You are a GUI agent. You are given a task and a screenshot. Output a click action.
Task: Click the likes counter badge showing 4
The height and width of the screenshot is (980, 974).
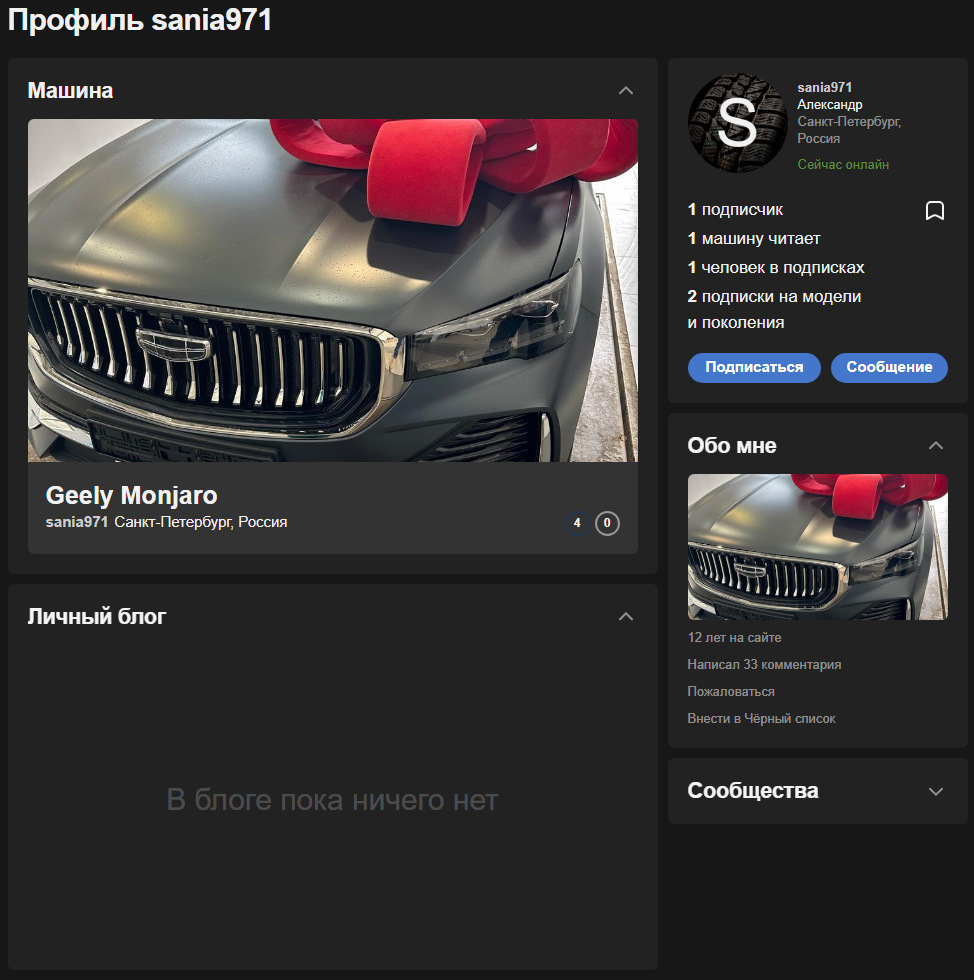tap(577, 523)
